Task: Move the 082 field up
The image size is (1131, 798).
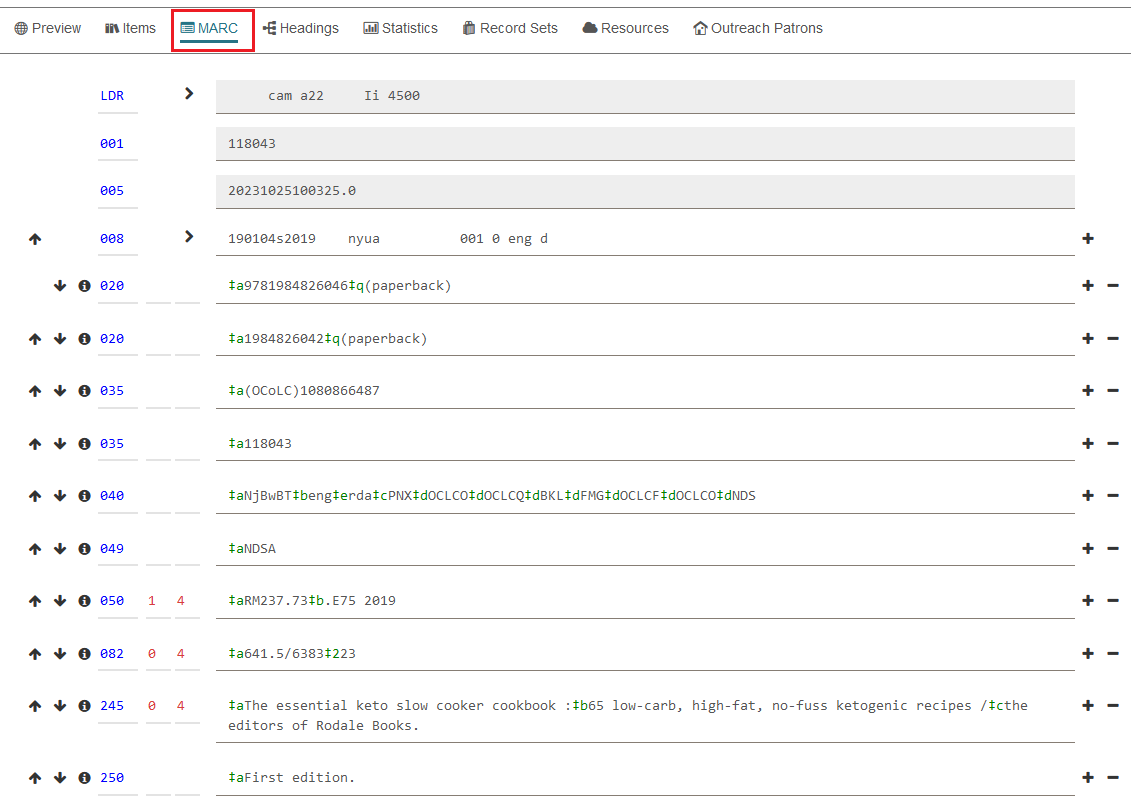Action: point(35,654)
